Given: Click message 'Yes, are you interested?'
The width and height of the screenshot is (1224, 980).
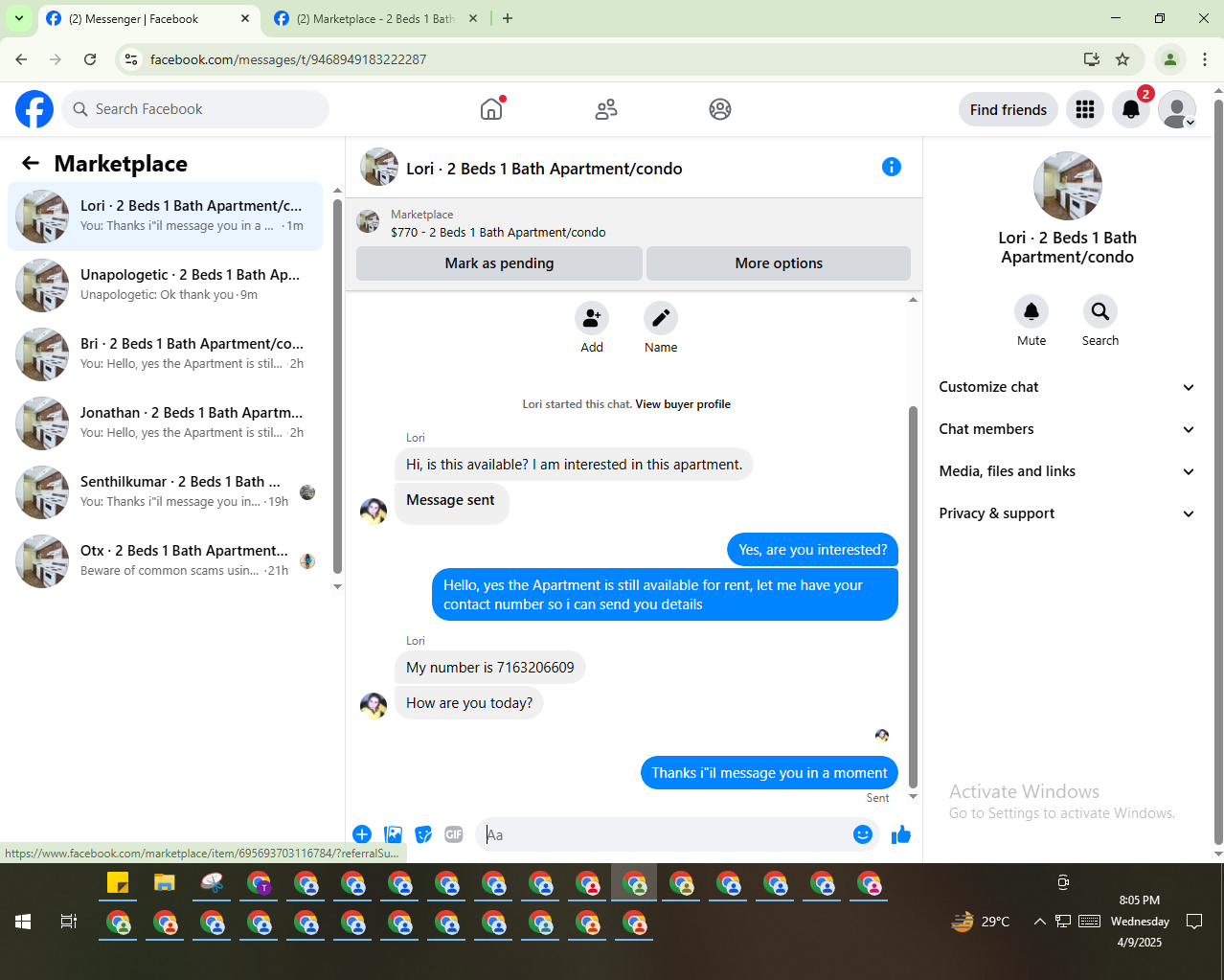Looking at the screenshot, I should pyautogui.click(x=813, y=550).
